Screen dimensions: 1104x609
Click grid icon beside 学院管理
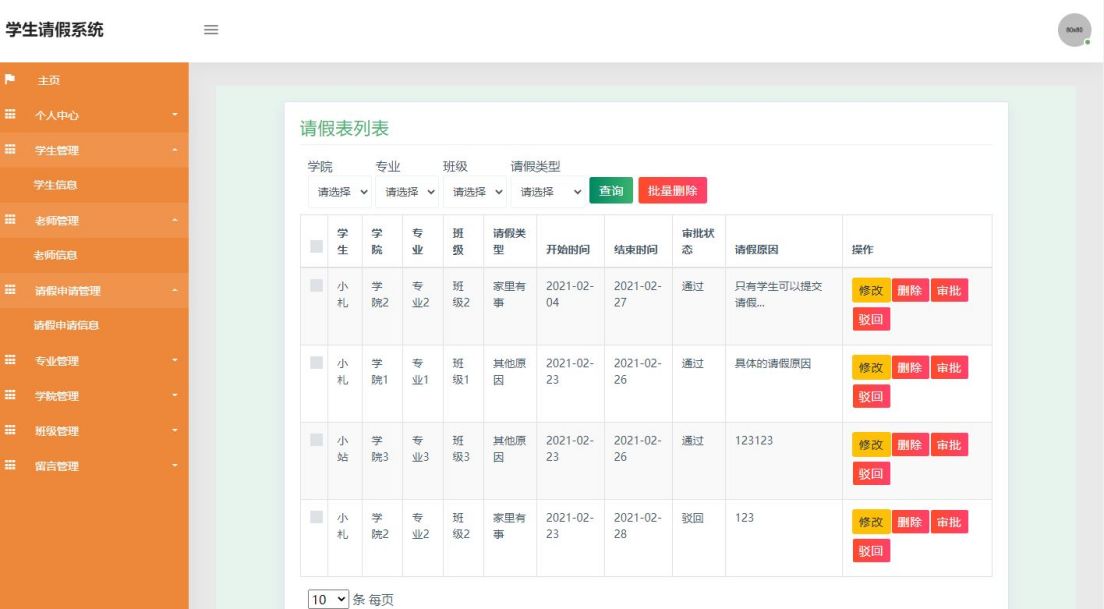pyautogui.click(x=10, y=395)
